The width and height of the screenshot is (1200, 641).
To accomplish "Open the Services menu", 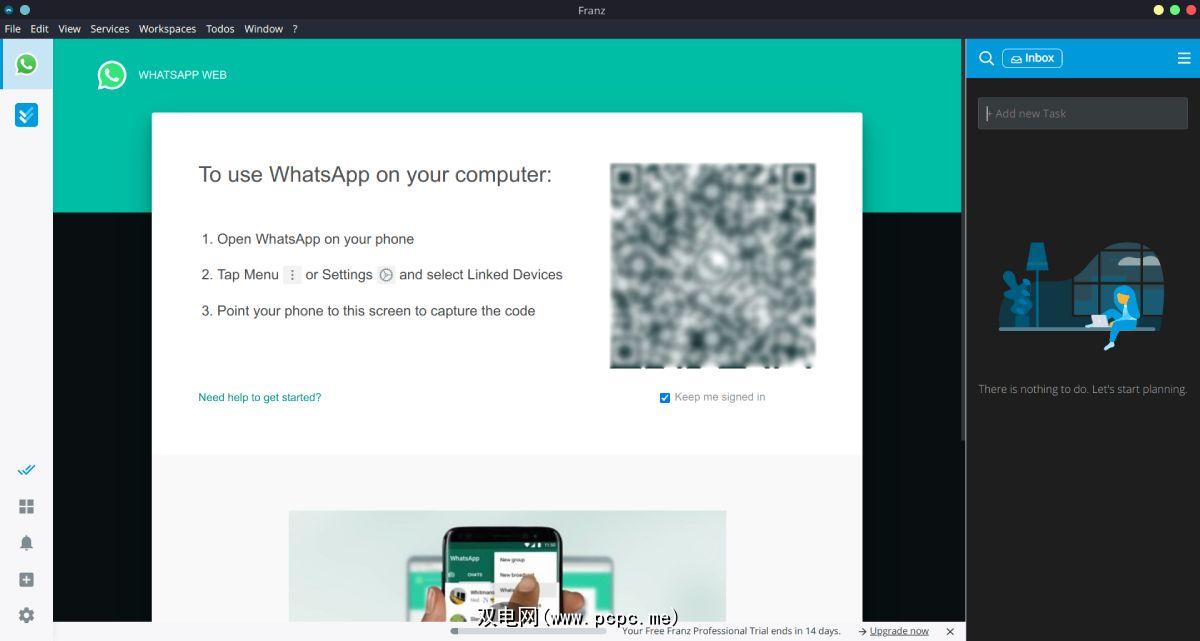I will (110, 29).
